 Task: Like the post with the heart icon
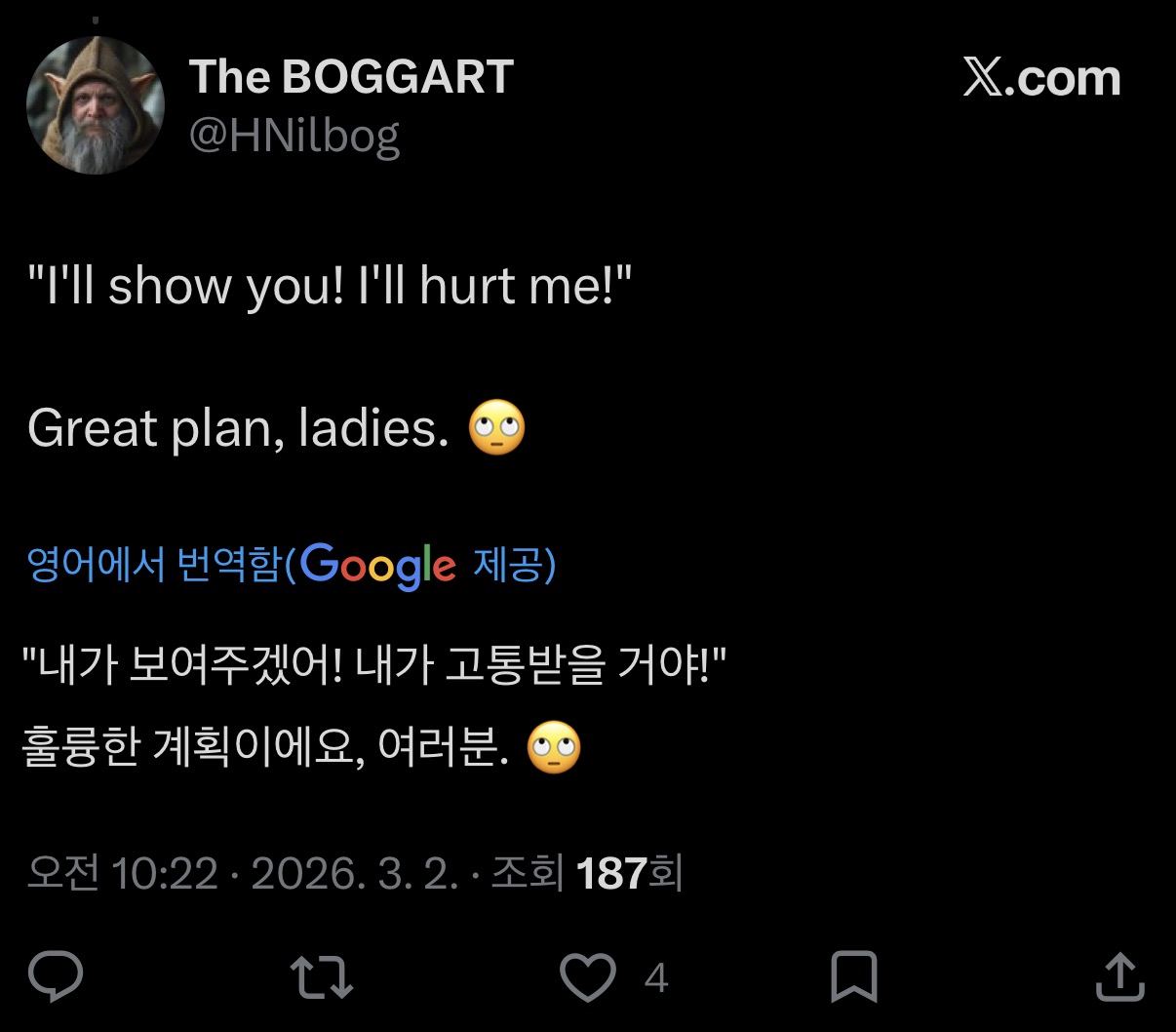588,977
